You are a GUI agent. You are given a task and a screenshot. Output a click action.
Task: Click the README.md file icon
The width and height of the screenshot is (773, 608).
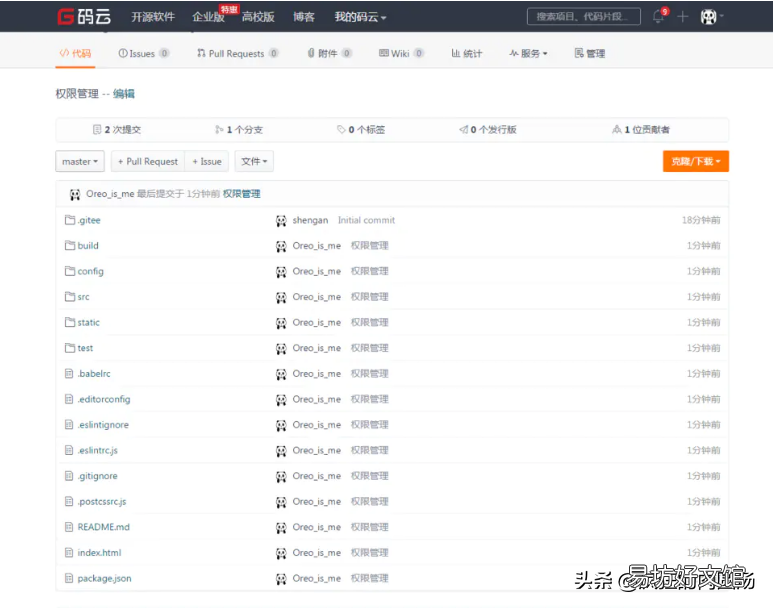(69, 527)
